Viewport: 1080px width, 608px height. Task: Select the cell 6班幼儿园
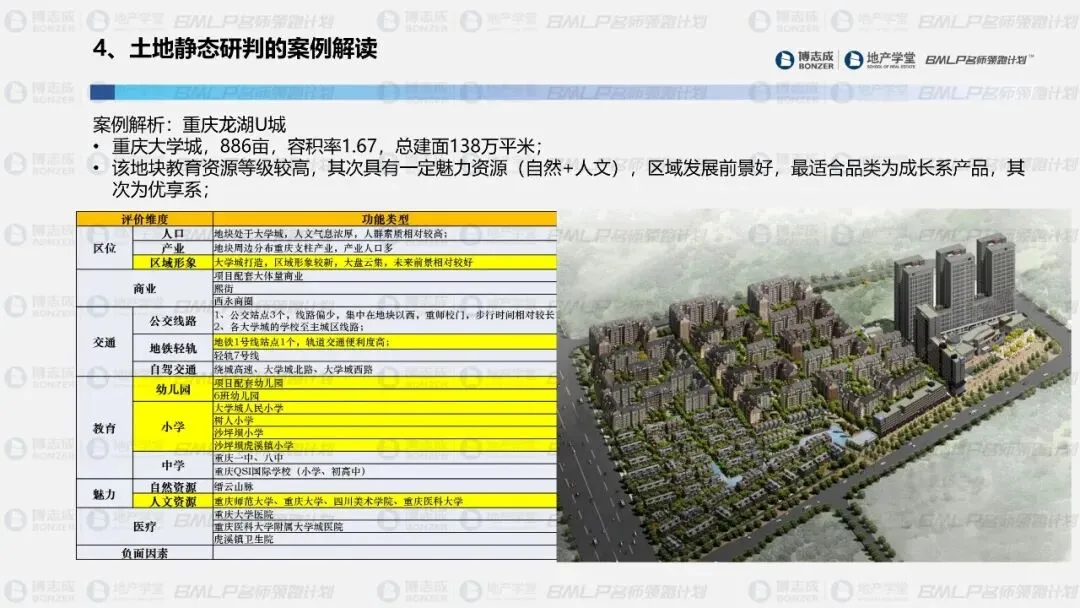click(385, 396)
